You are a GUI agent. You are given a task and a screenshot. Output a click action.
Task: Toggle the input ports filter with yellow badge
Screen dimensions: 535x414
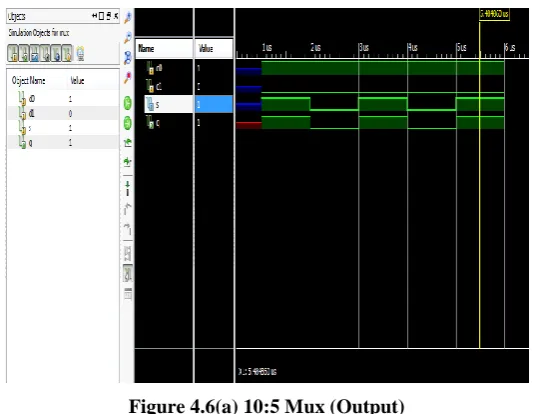coord(13,53)
